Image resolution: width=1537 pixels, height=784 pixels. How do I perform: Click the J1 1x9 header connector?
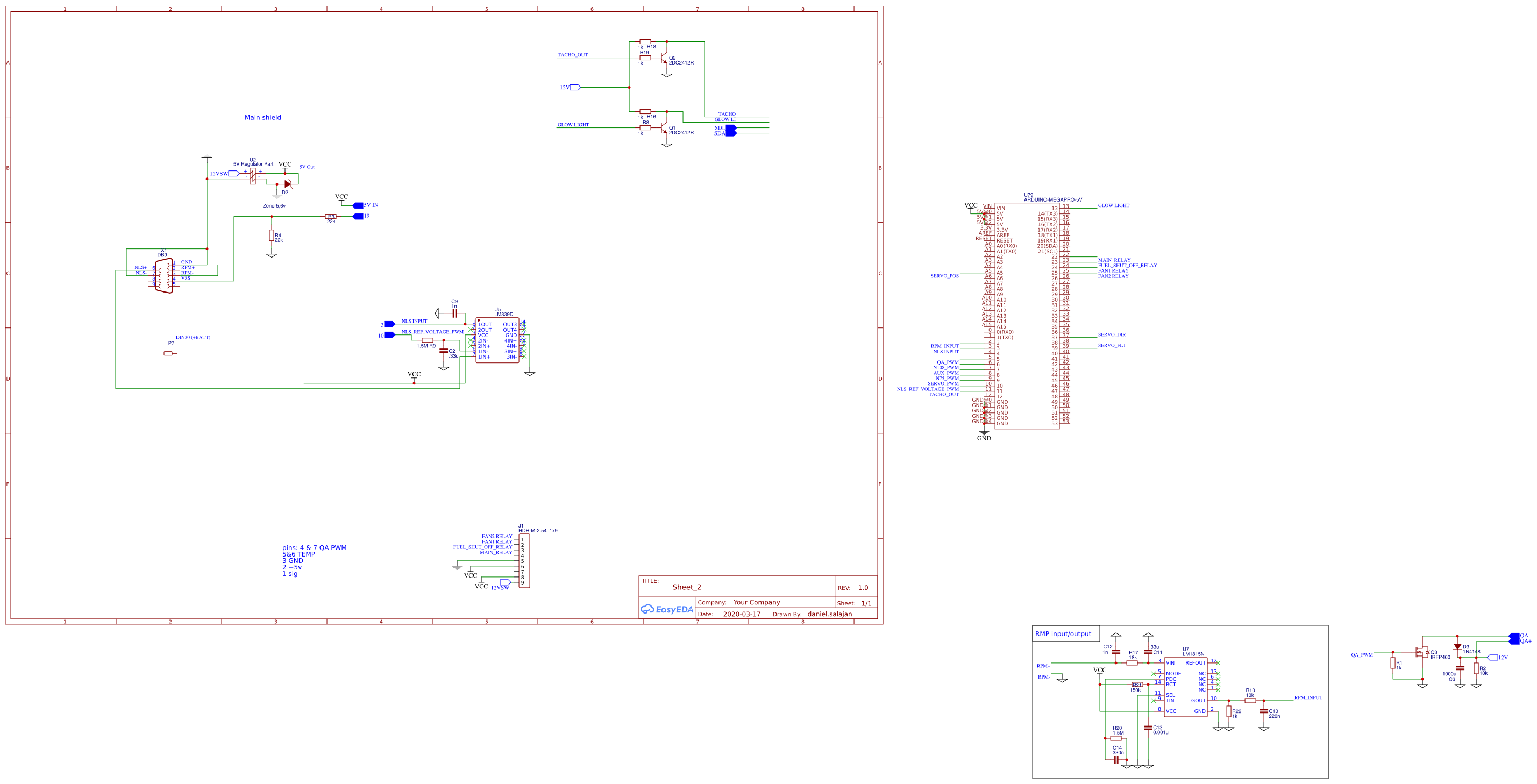(x=524, y=561)
